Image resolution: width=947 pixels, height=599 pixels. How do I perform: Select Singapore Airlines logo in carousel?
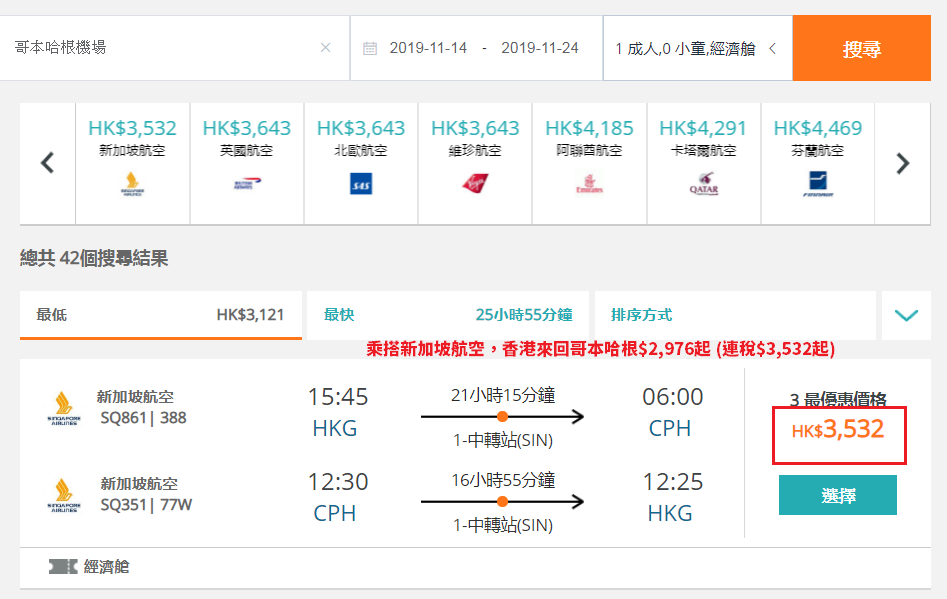pyautogui.click(x=132, y=184)
